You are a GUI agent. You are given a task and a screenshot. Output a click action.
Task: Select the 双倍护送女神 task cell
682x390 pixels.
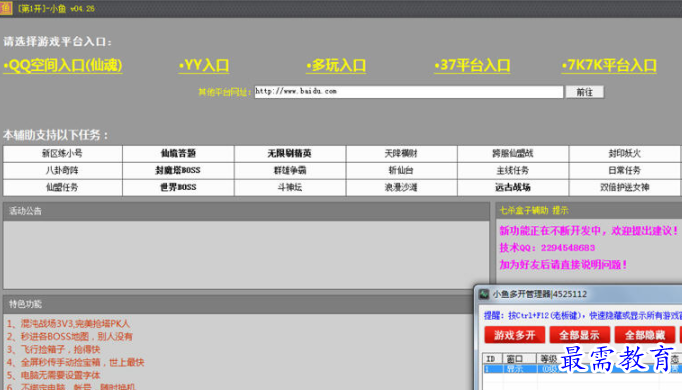tap(625, 187)
